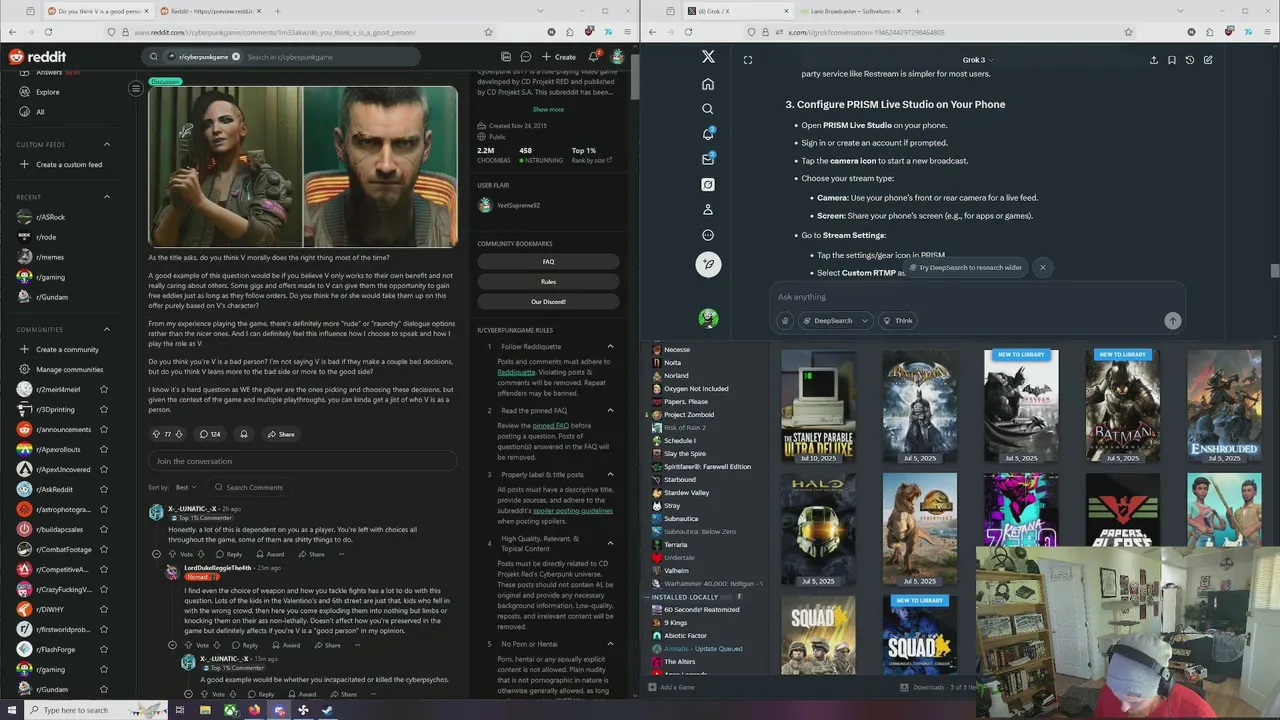1280x720 pixels.
Task: Open the Sort by Best dropdown
Action: click(x=186, y=487)
